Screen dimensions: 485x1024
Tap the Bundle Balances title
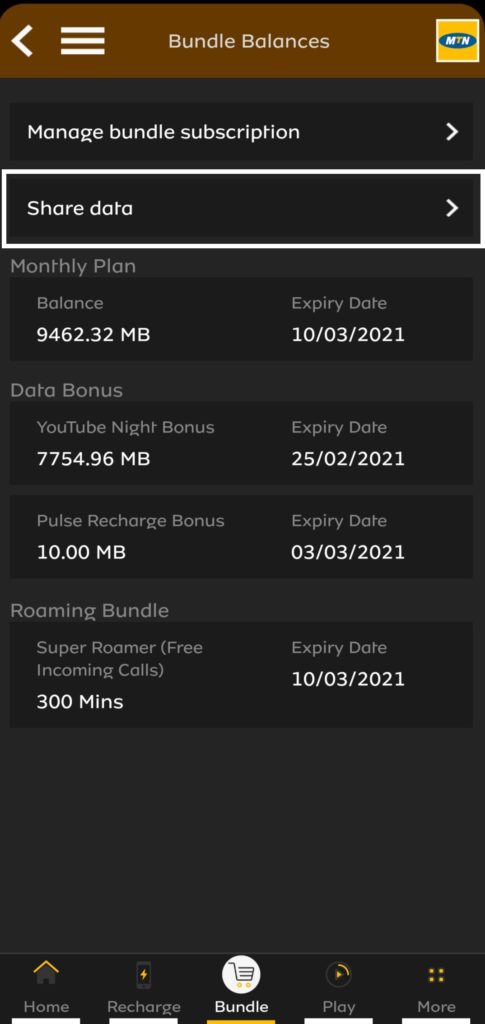(x=249, y=41)
